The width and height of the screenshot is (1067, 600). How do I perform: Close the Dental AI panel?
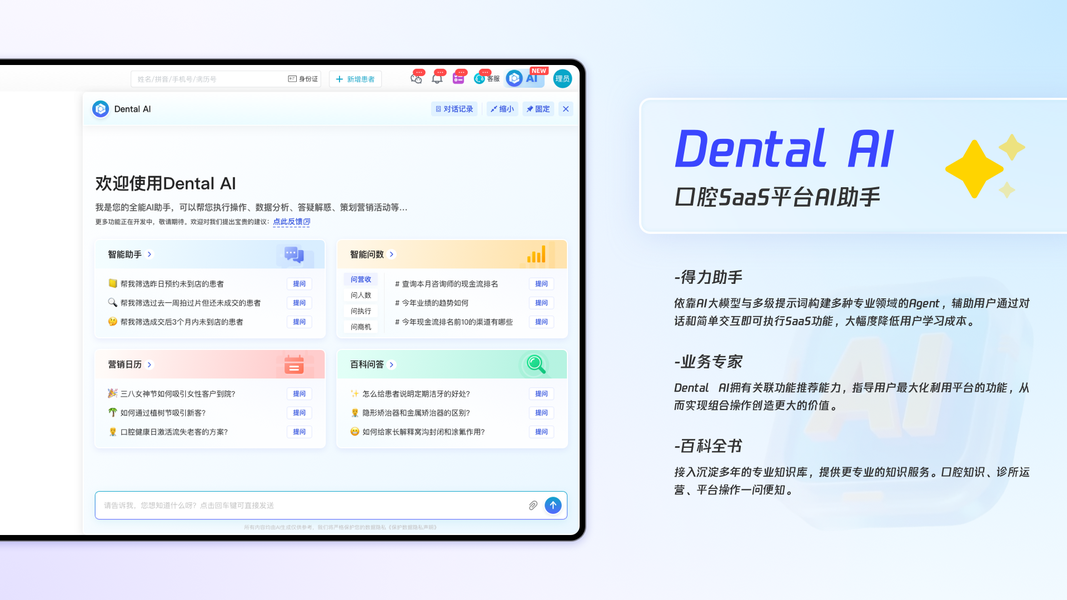565,109
